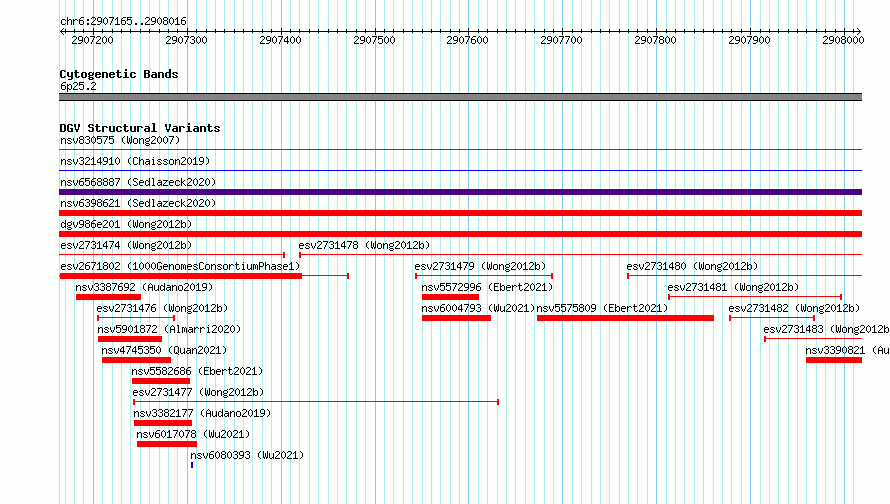Click esv2731483 (Wong2012b) label
The width and height of the screenshot is (890, 504).
tap(826, 329)
